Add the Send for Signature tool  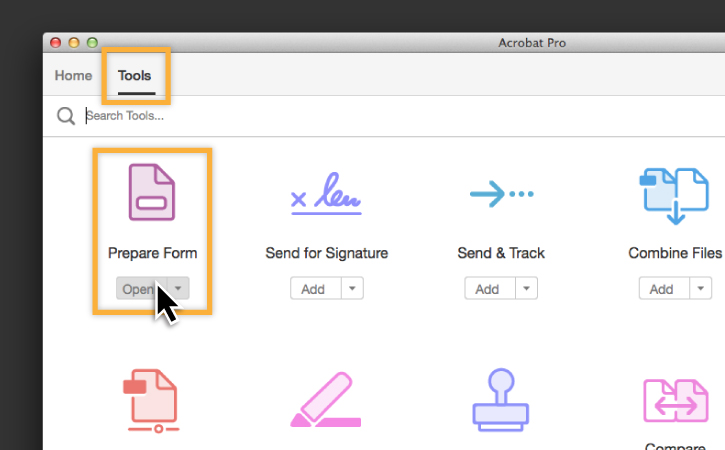click(316, 289)
